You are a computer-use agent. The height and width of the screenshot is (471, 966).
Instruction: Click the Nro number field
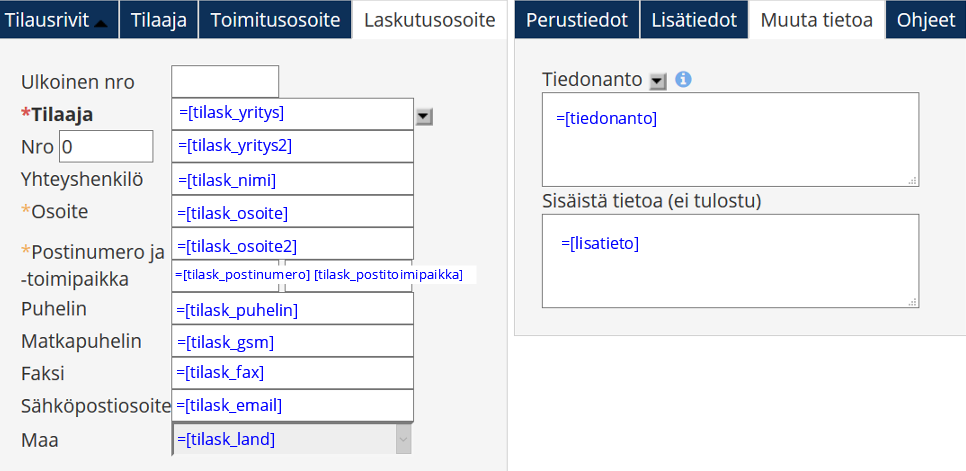tap(106, 147)
